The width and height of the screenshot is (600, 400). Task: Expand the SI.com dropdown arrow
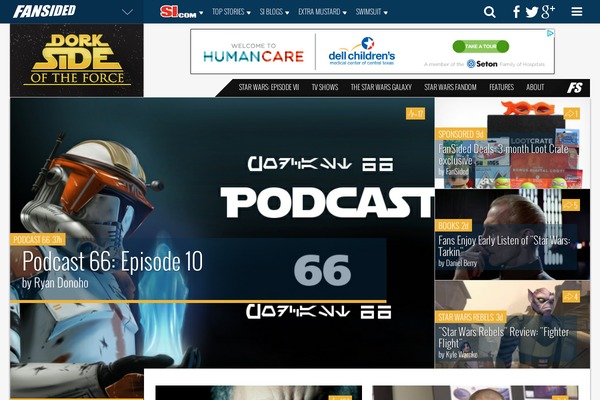(201, 13)
